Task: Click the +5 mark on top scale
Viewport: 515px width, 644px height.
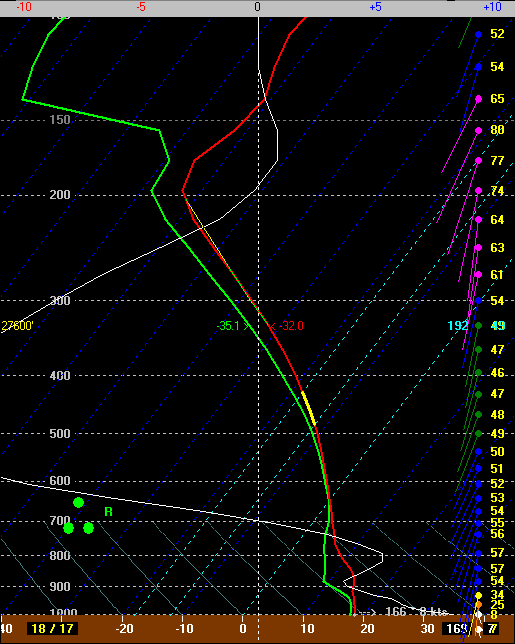Action: click(x=375, y=7)
